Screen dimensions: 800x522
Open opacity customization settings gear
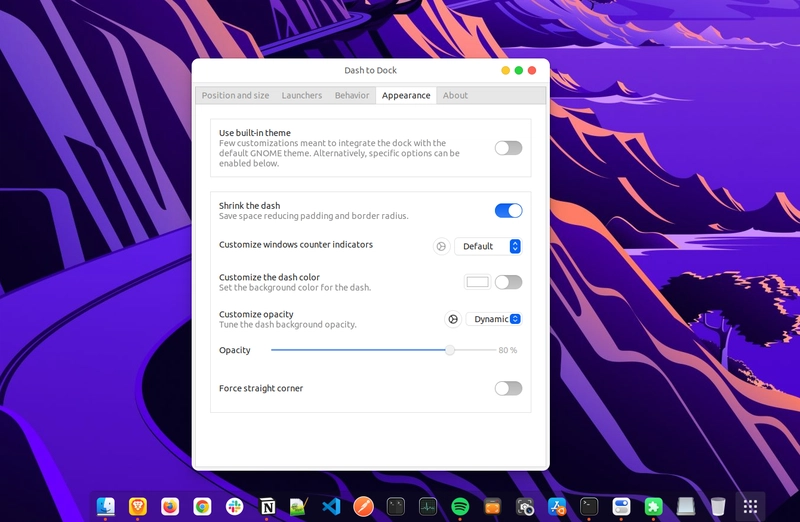pos(453,319)
